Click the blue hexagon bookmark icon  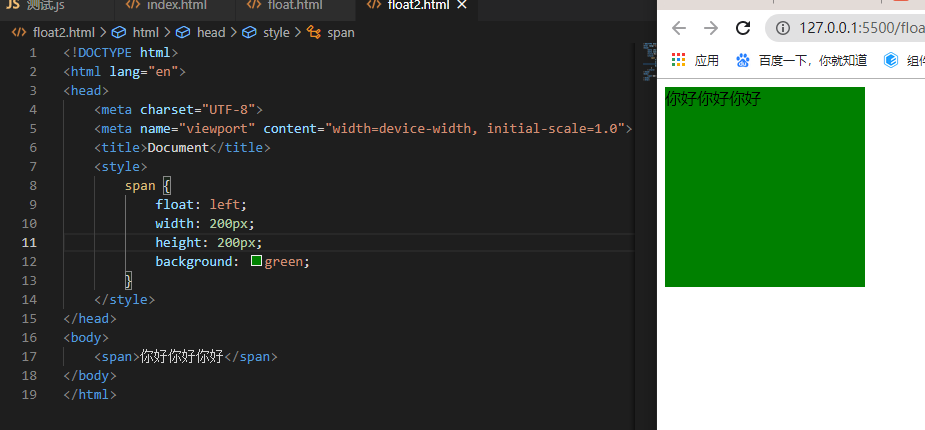click(x=890, y=60)
